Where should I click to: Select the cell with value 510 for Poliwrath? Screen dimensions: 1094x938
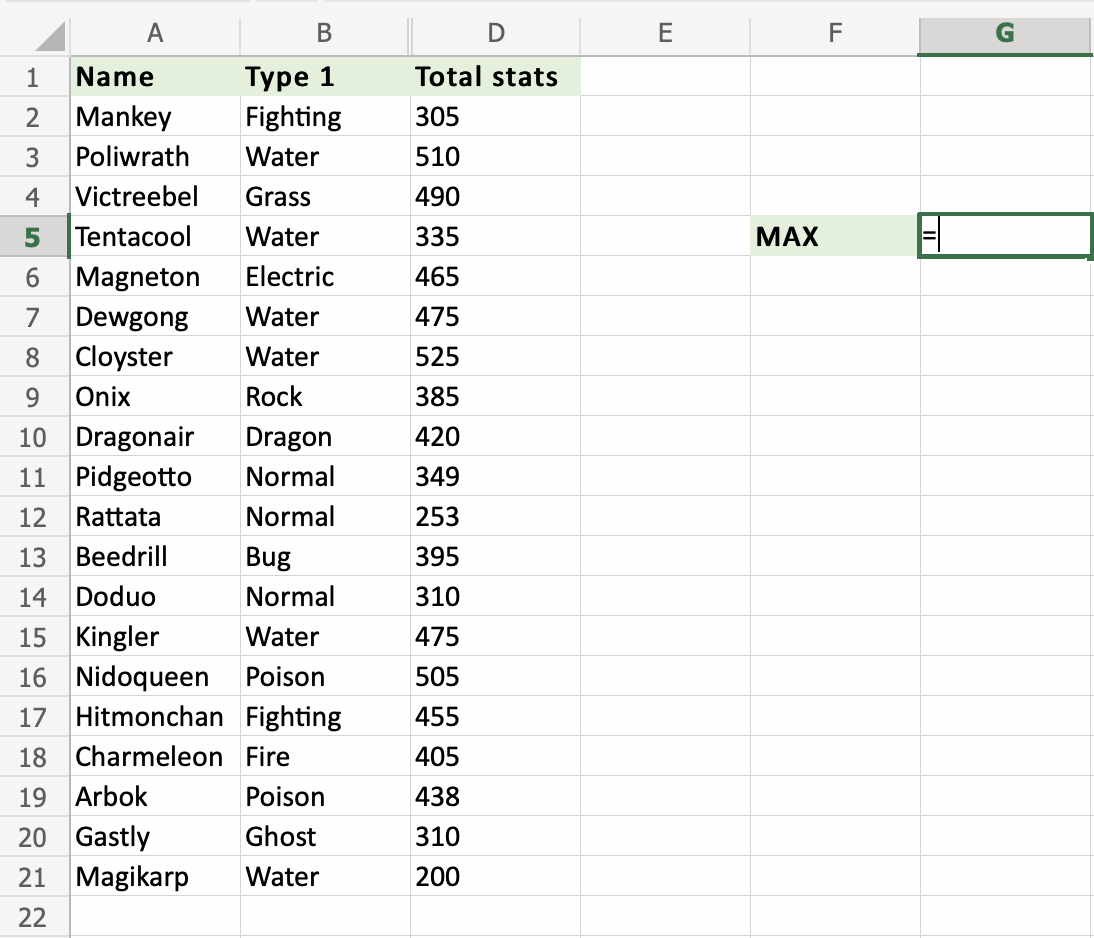[496, 156]
